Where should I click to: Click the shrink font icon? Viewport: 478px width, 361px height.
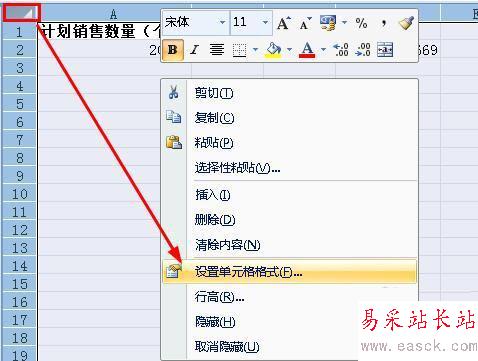305,23
